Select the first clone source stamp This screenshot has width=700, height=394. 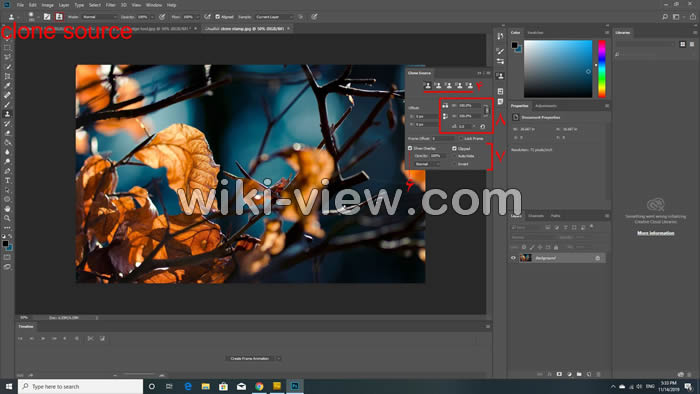[x=428, y=85]
